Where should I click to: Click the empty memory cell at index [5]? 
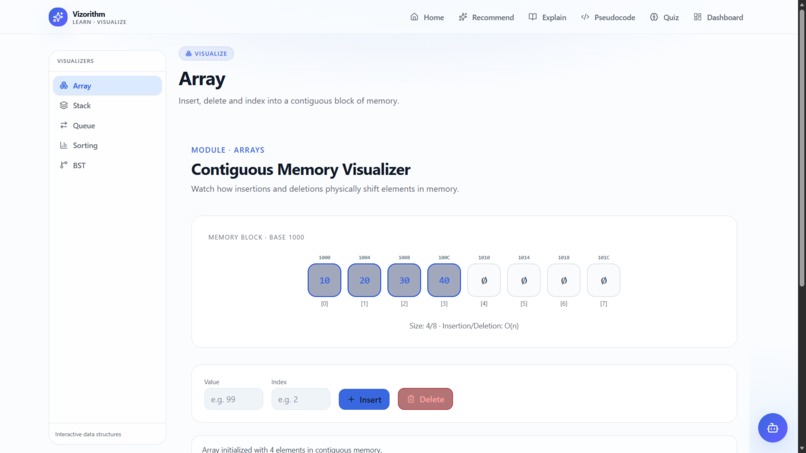[524, 280]
